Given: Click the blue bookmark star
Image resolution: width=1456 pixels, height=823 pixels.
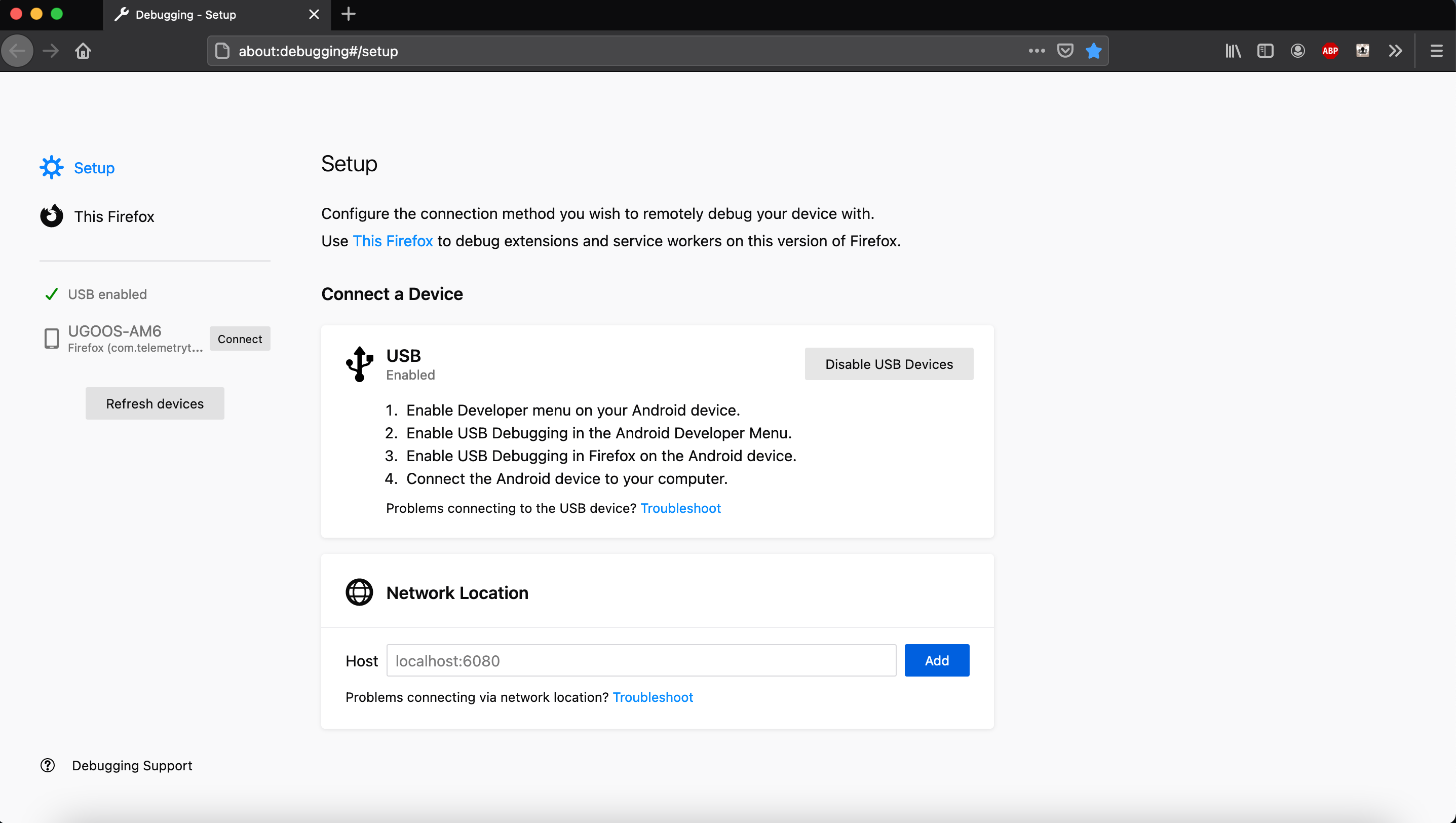Looking at the screenshot, I should point(1094,51).
